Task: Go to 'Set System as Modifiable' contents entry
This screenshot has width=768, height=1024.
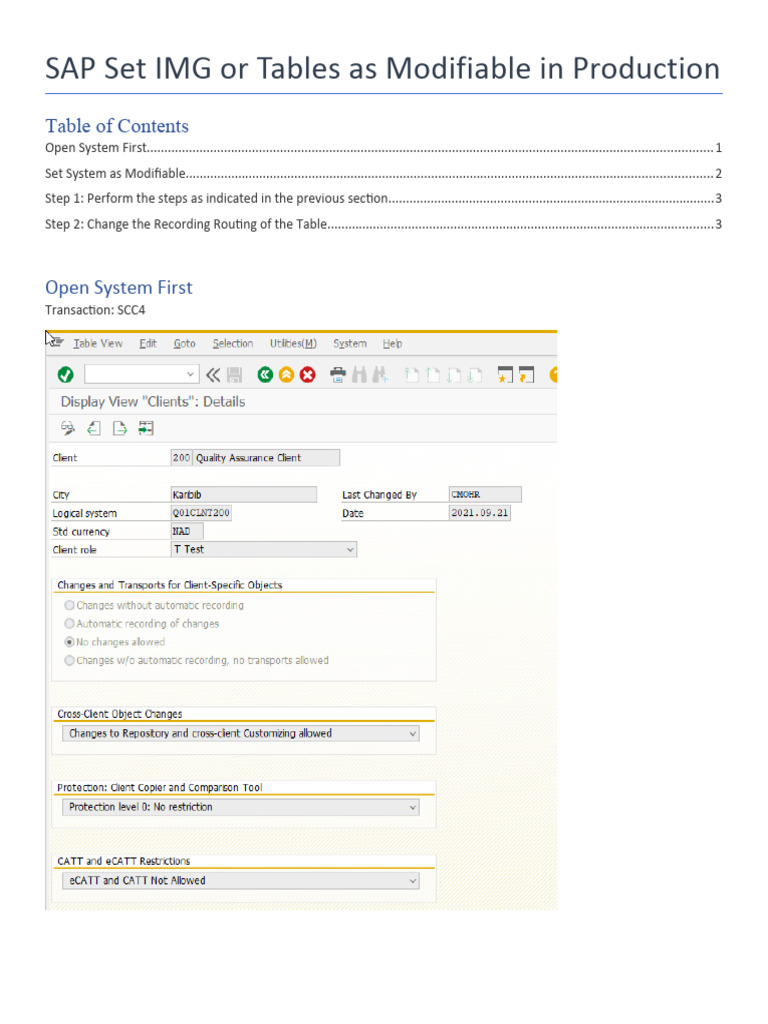Action: tap(383, 174)
